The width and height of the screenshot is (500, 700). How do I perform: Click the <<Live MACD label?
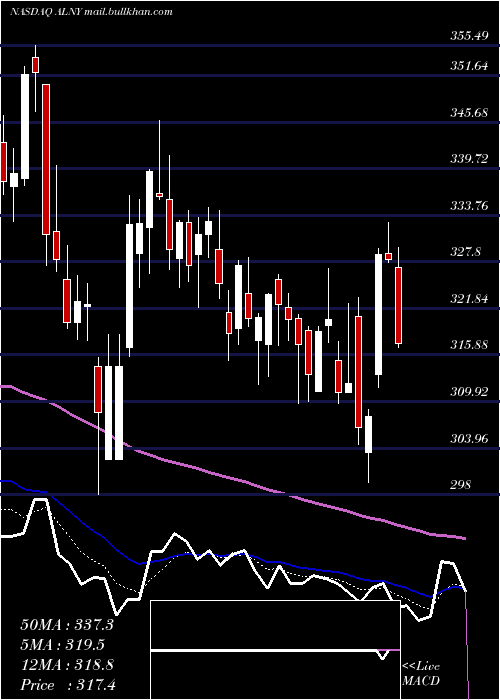[x=421, y=674]
